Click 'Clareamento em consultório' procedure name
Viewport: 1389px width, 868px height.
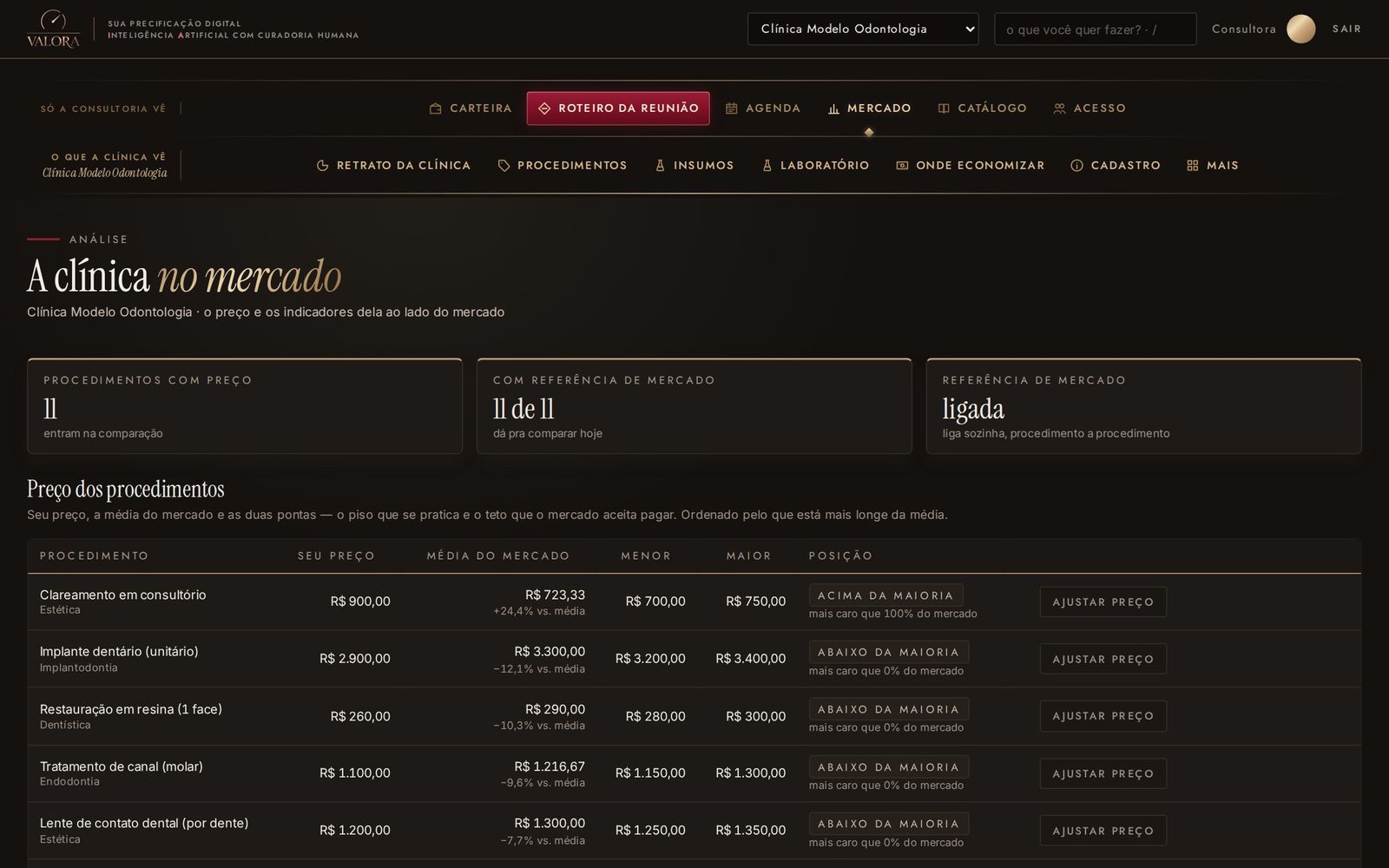[123, 595]
